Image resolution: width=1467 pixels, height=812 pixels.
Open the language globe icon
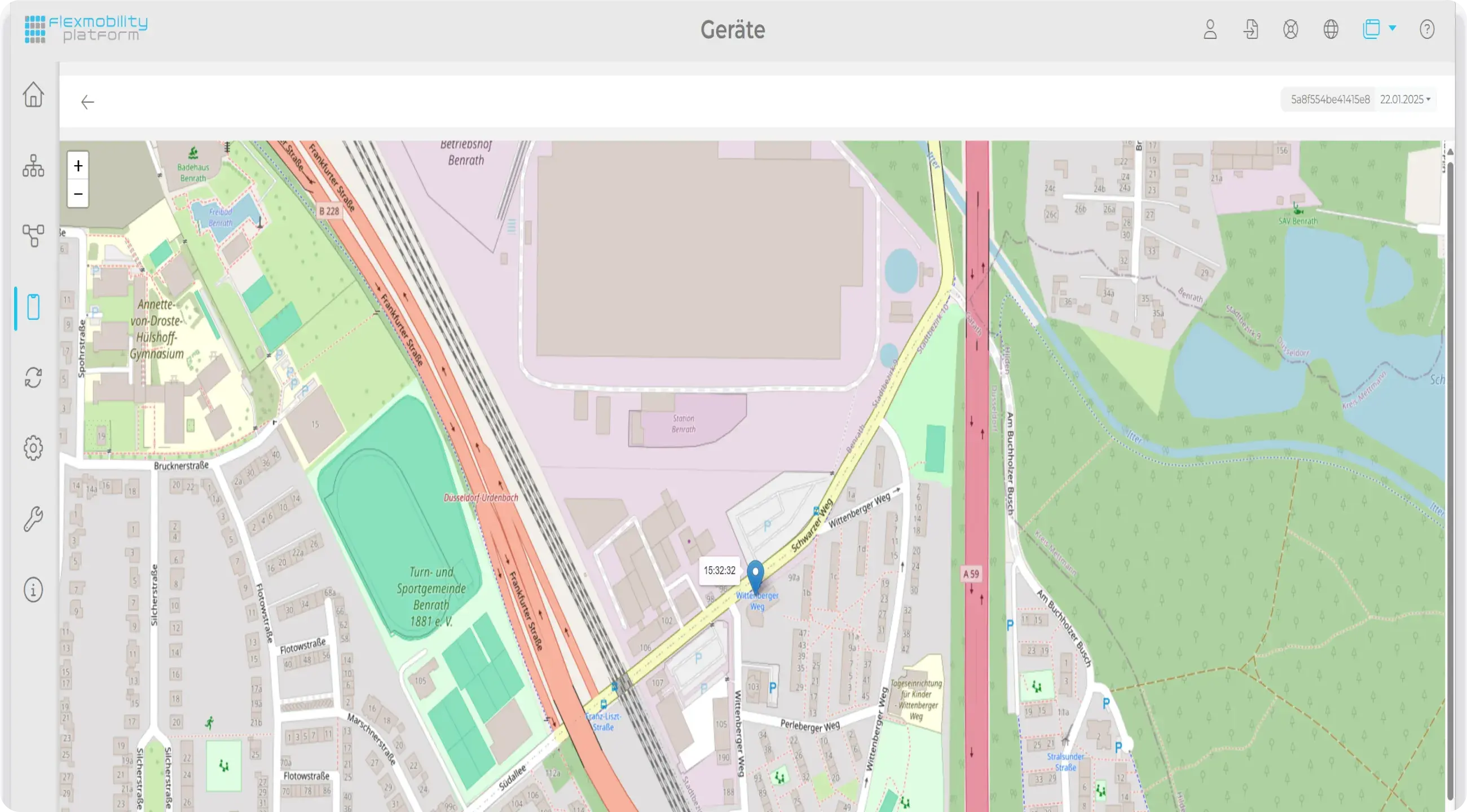(x=1331, y=29)
